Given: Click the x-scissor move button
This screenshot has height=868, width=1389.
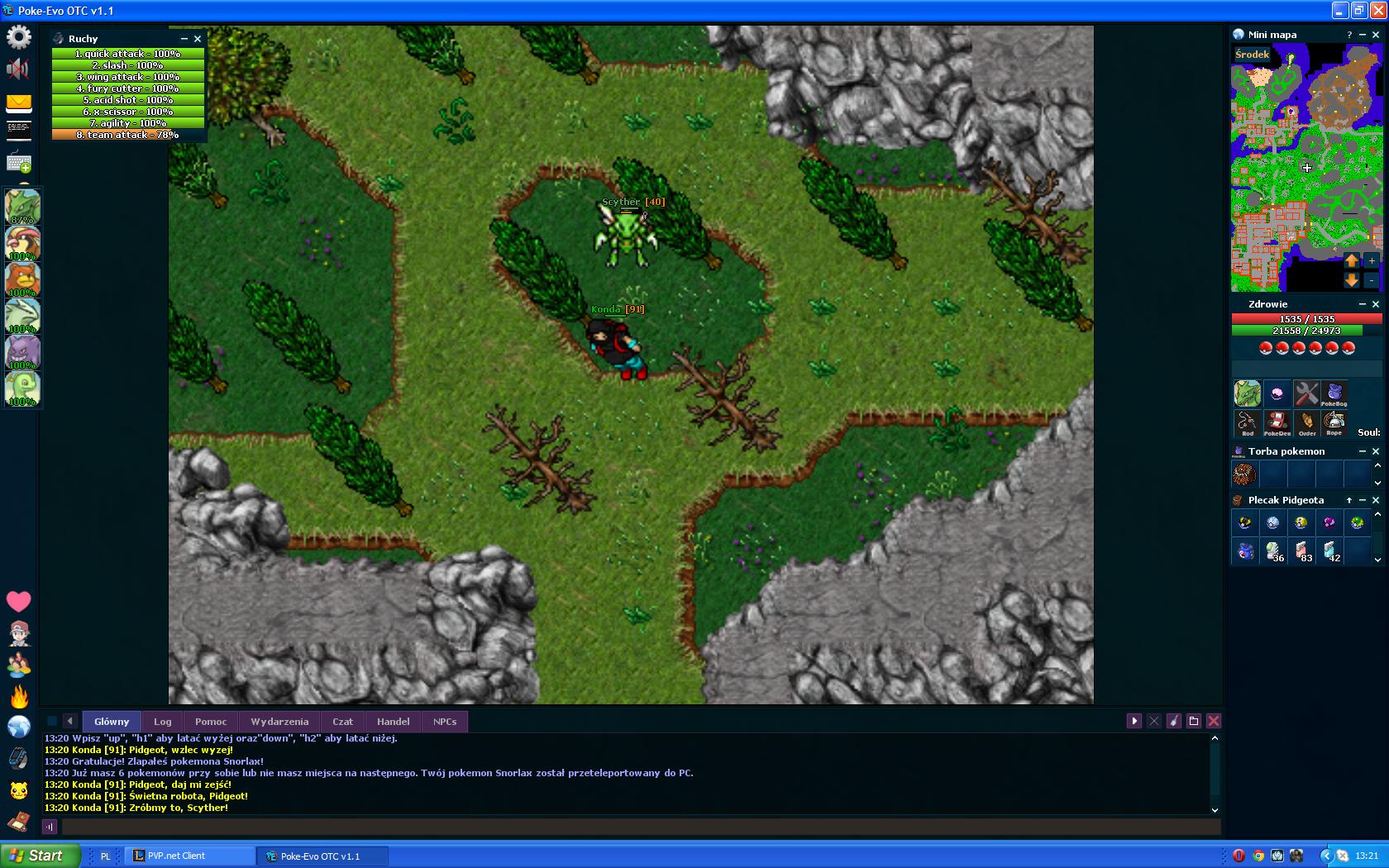Looking at the screenshot, I should 128,112.
